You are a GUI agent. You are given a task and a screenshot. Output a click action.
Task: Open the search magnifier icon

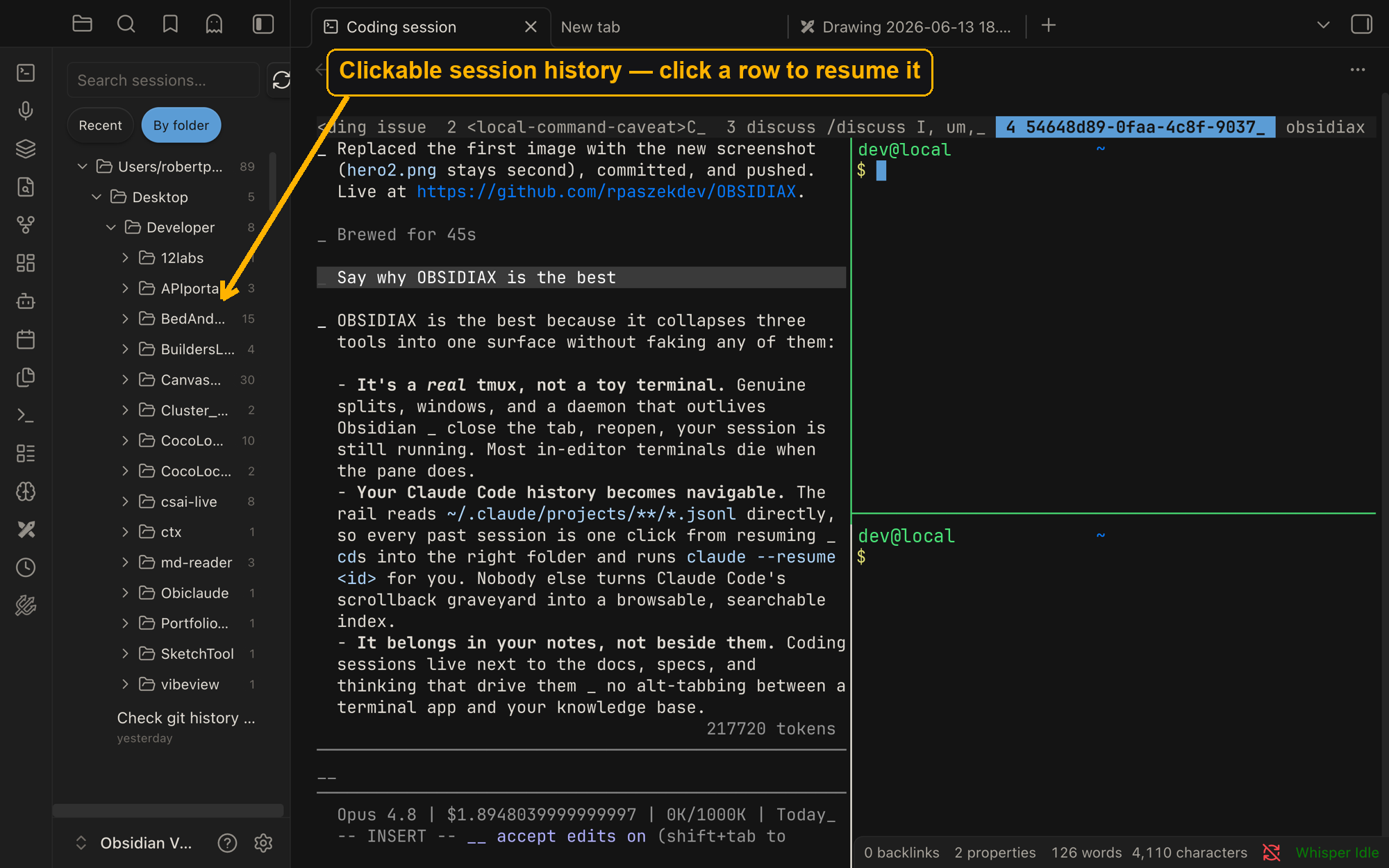(x=126, y=24)
